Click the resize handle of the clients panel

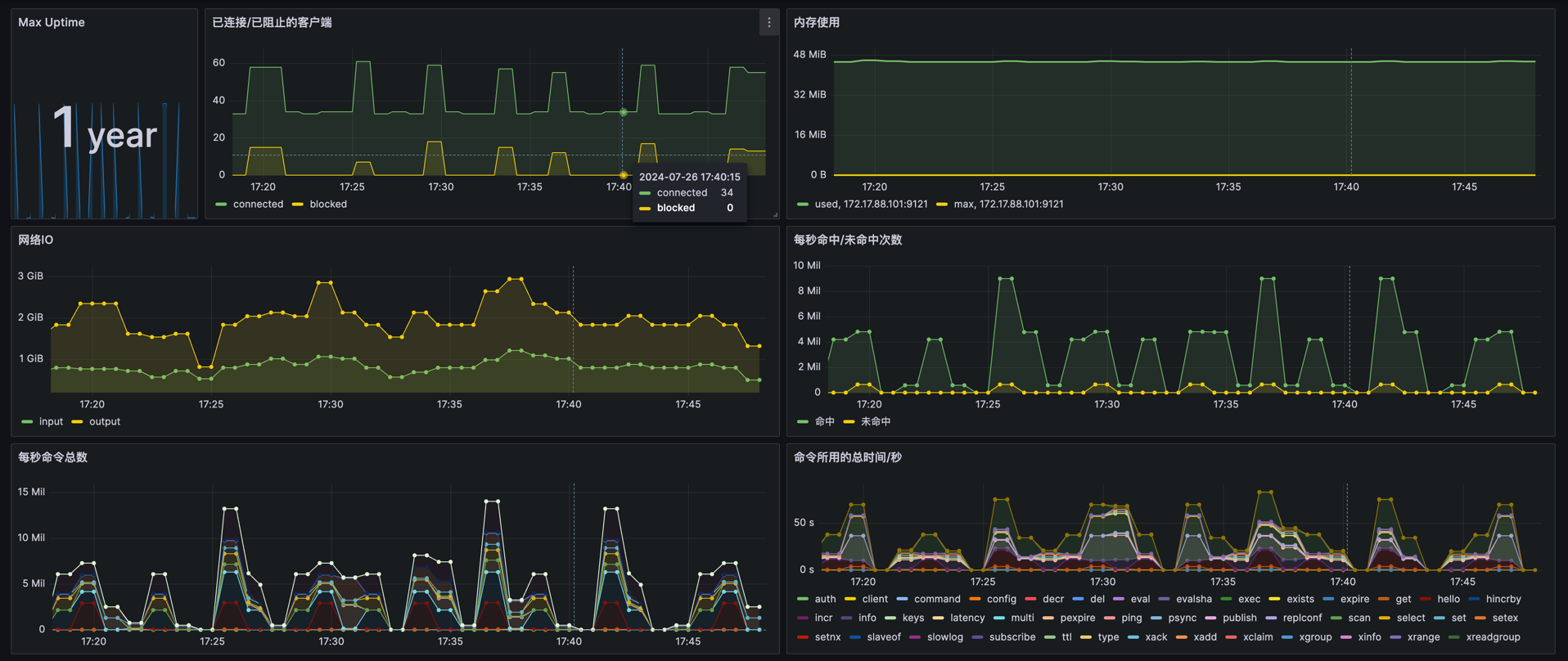(x=775, y=215)
